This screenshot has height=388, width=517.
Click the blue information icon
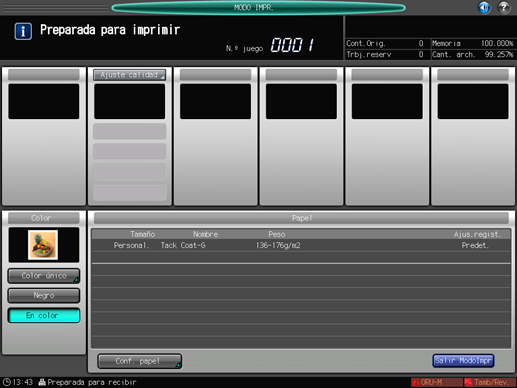[23, 31]
